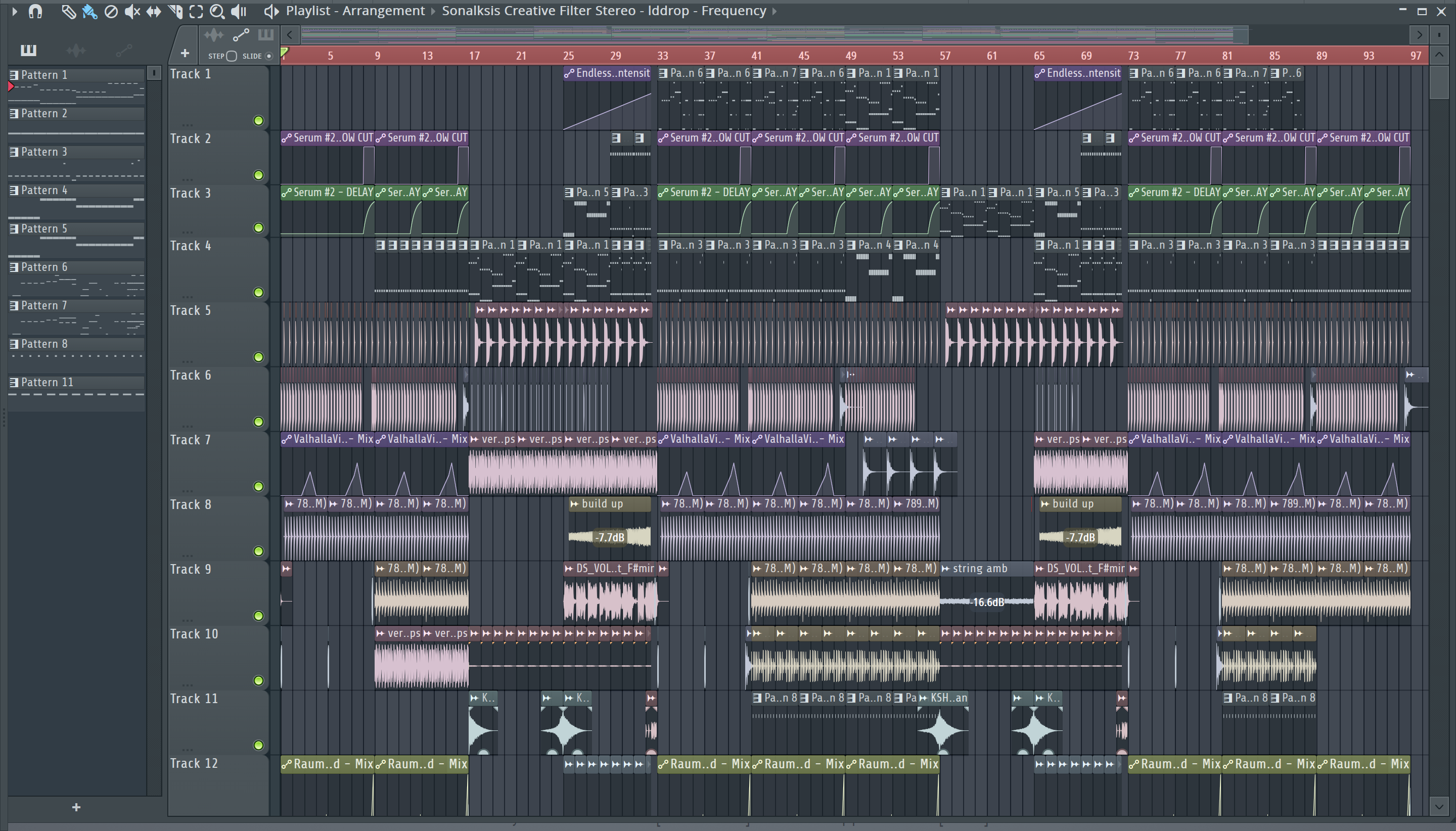Screen dimensions: 1456x831
Task: Select the Mute tool
Action: point(132,12)
